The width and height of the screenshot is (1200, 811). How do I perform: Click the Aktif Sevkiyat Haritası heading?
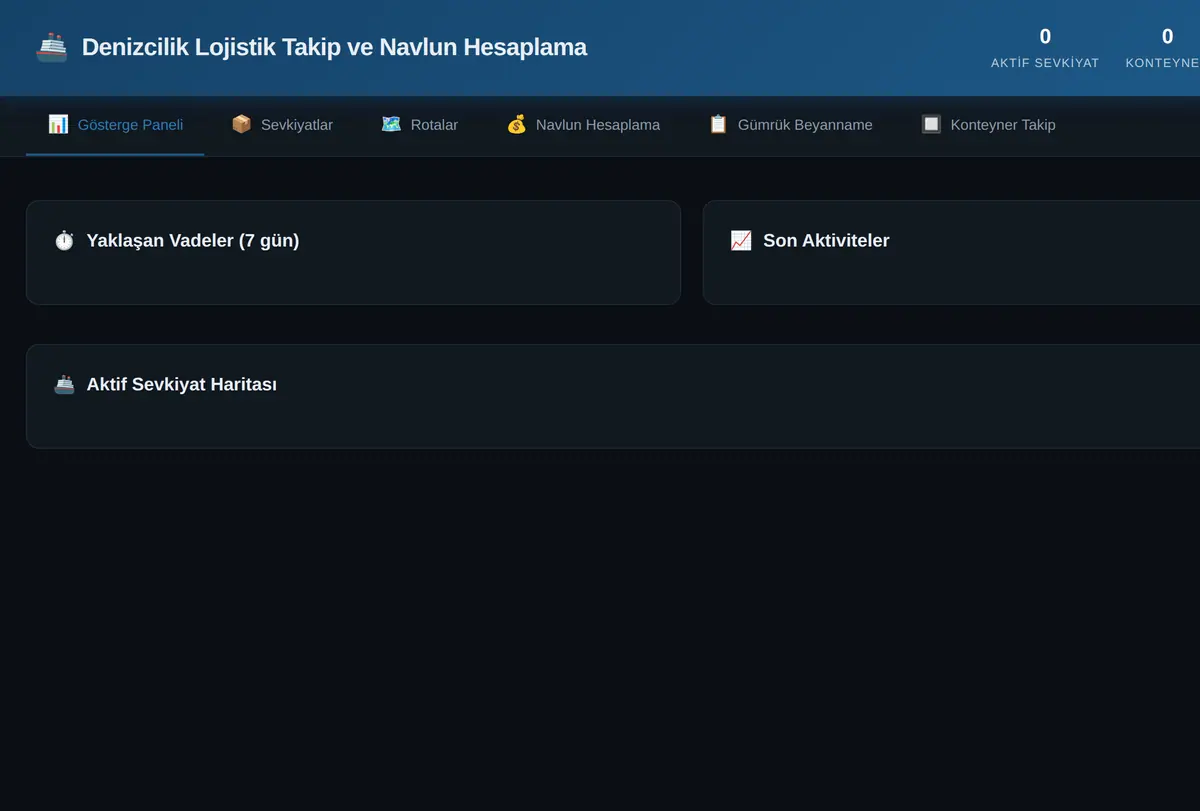(182, 385)
